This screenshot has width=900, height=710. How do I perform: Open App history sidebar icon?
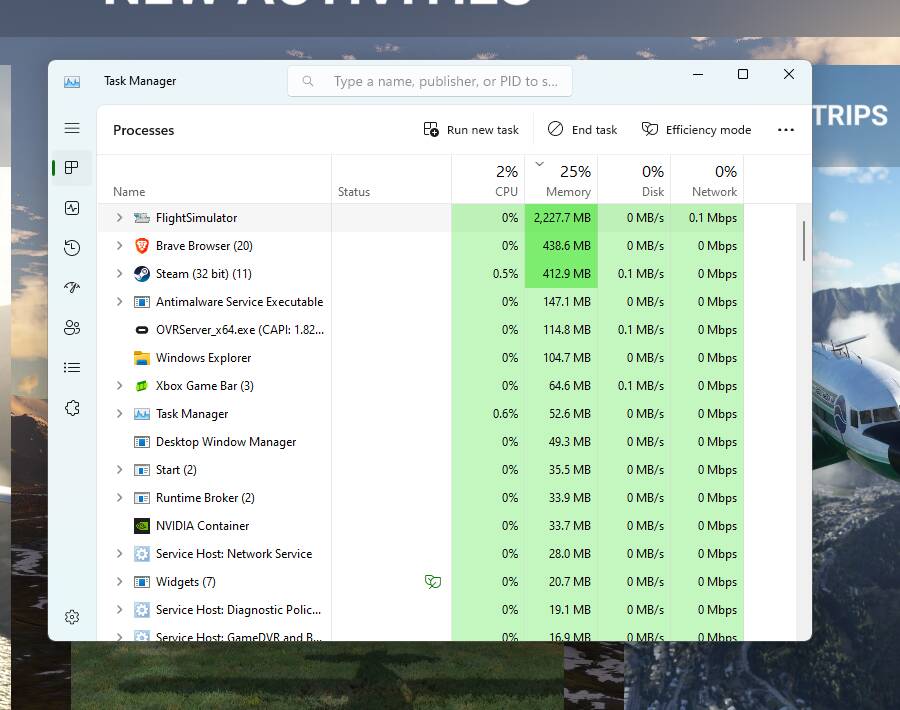pyautogui.click(x=72, y=248)
